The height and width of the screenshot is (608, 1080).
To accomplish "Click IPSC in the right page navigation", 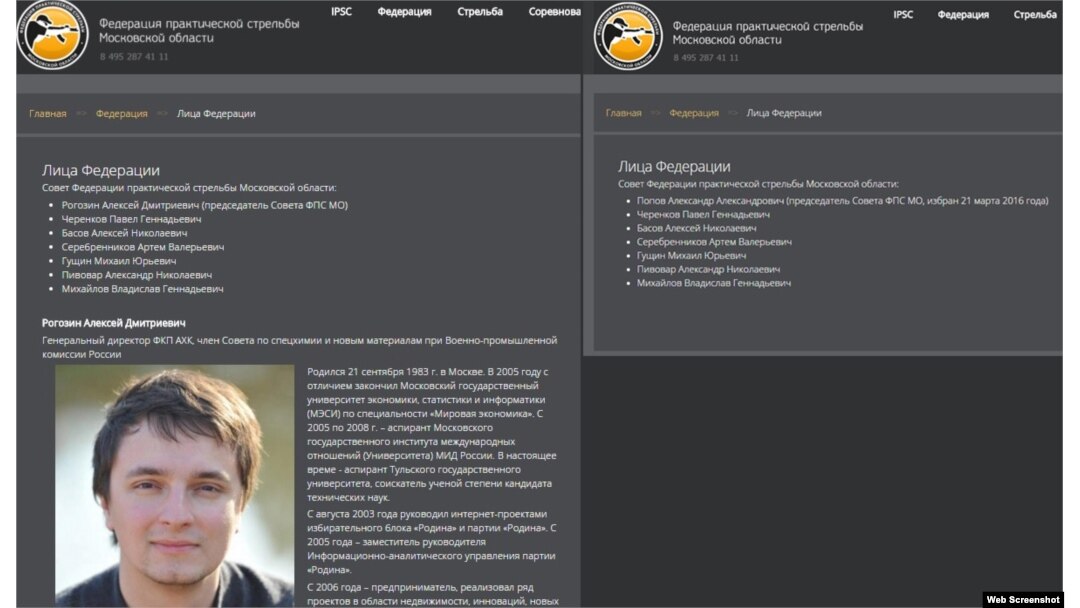I will 903,15.
